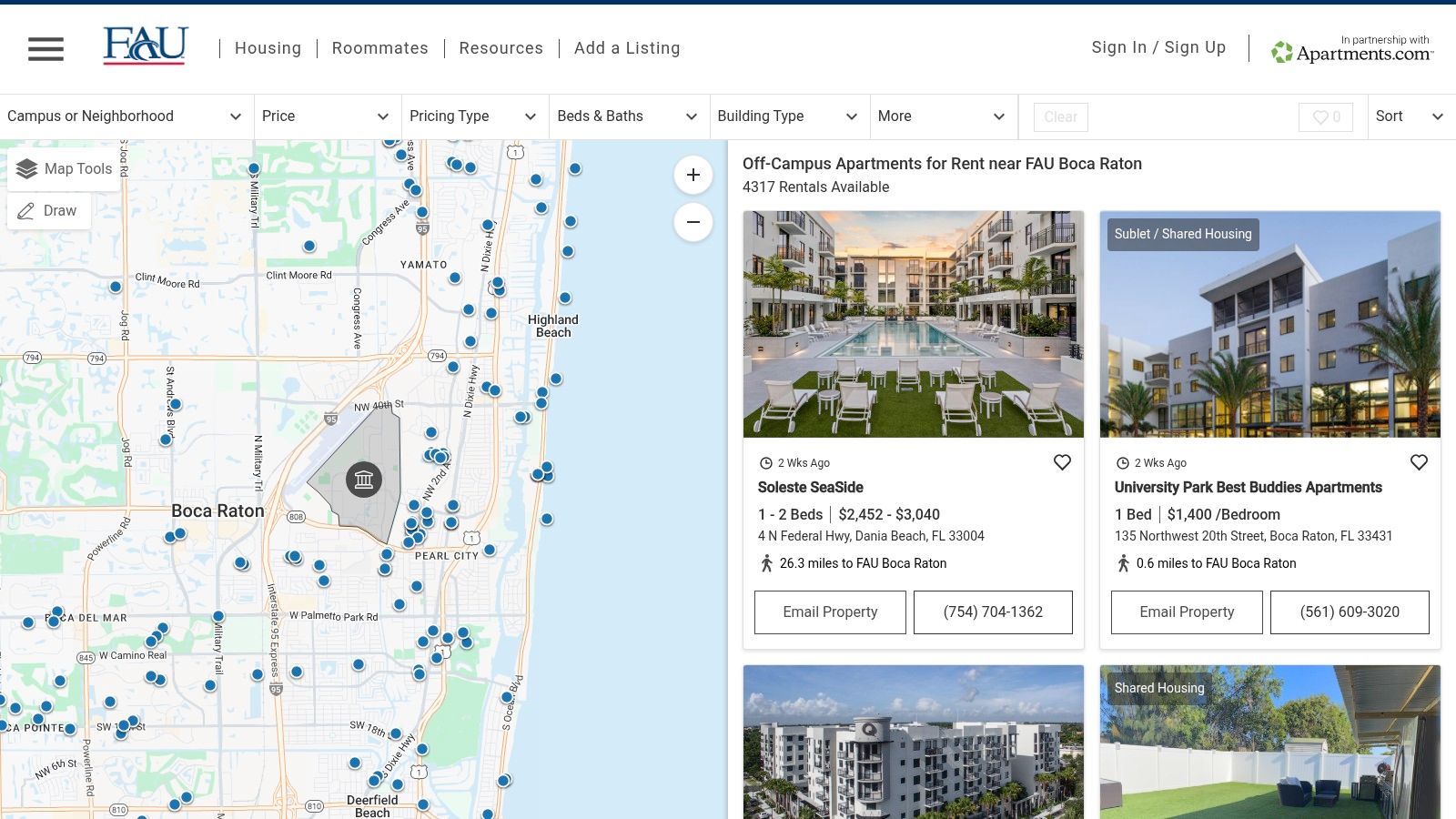The image size is (1456, 819).
Task: Zoom out the map with minus button
Action: (x=693, y=222)
